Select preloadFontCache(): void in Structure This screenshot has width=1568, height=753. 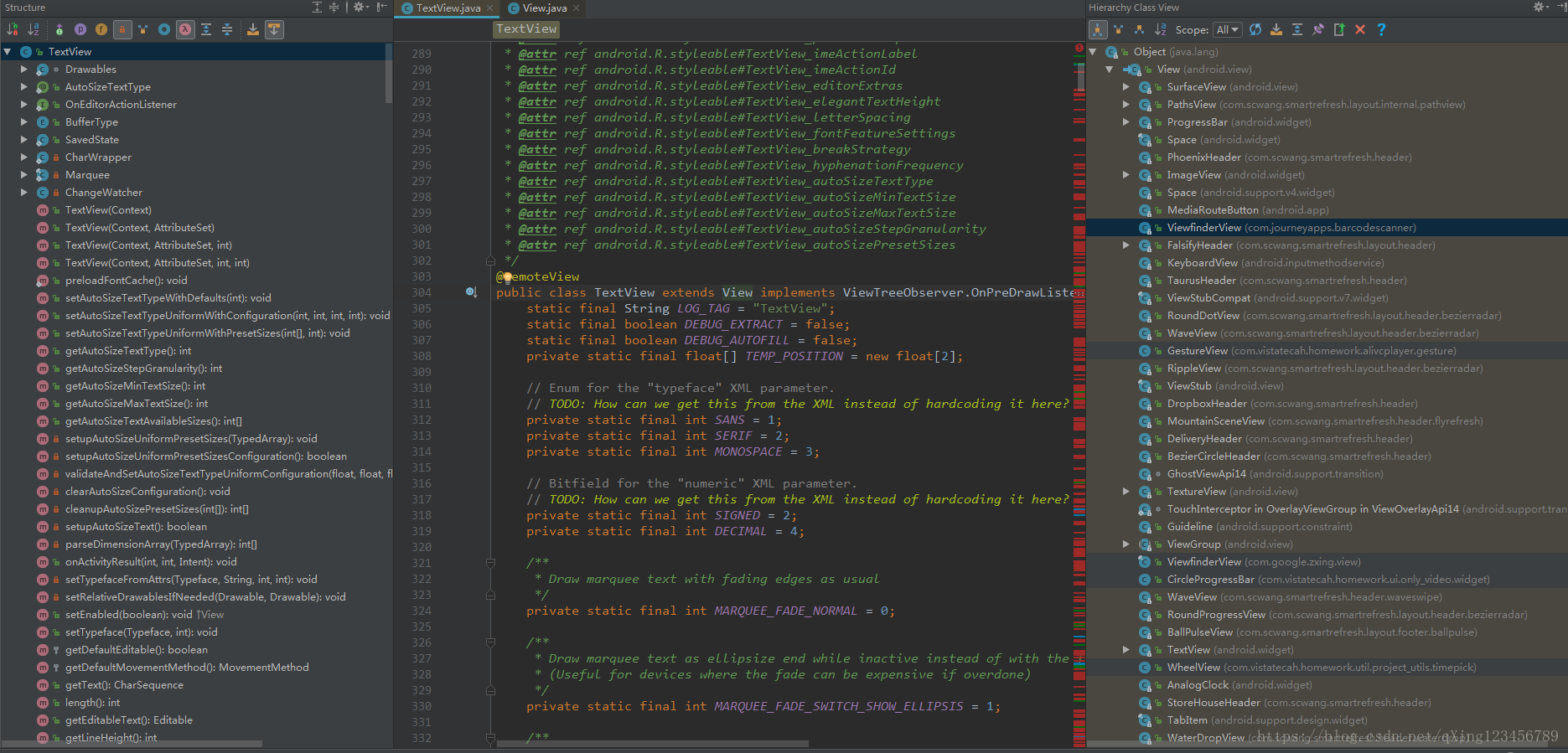coord(196,281)
